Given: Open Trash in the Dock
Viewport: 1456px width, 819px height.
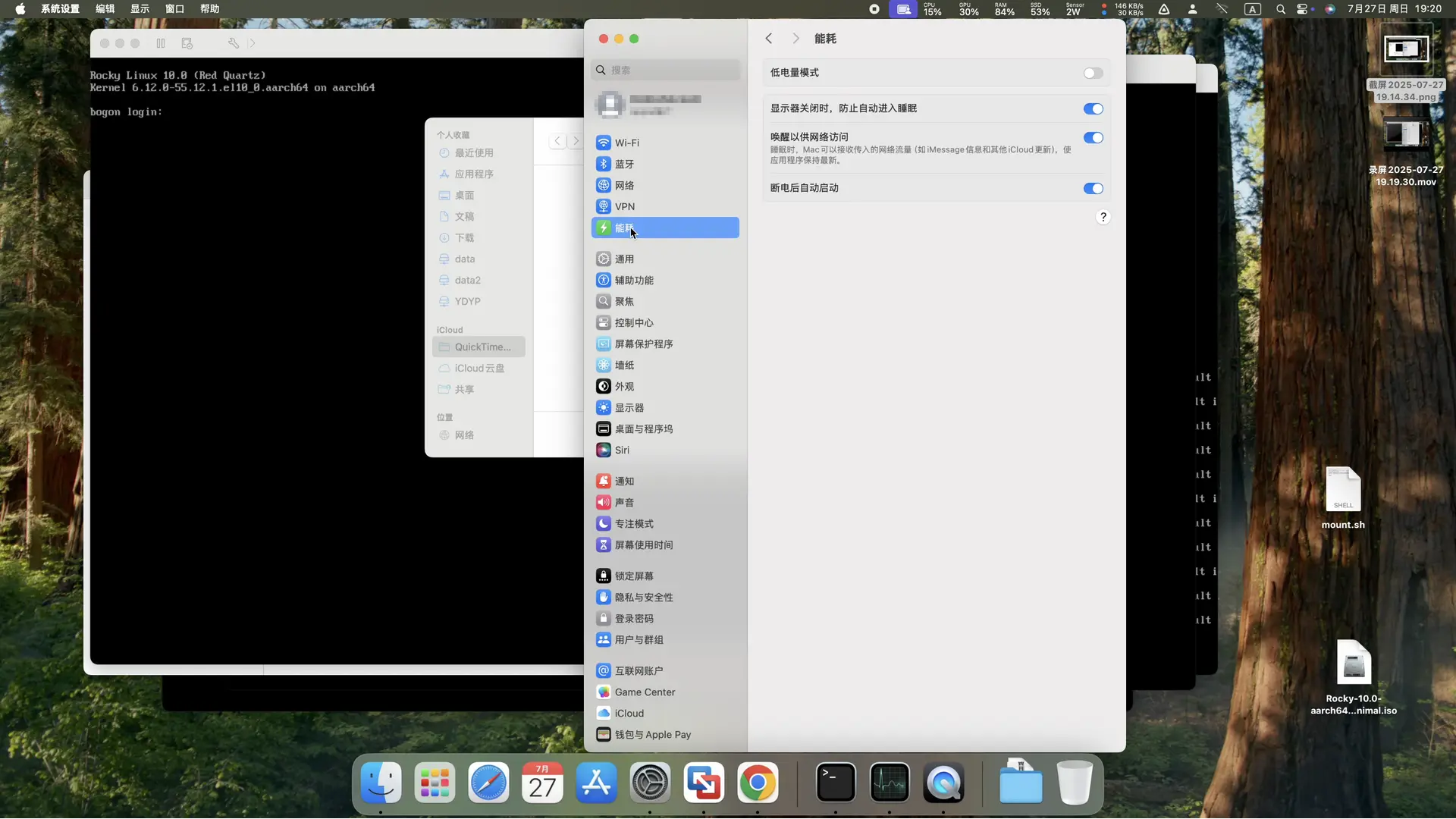Looking at the screenshot, I should pos(1075,783).
